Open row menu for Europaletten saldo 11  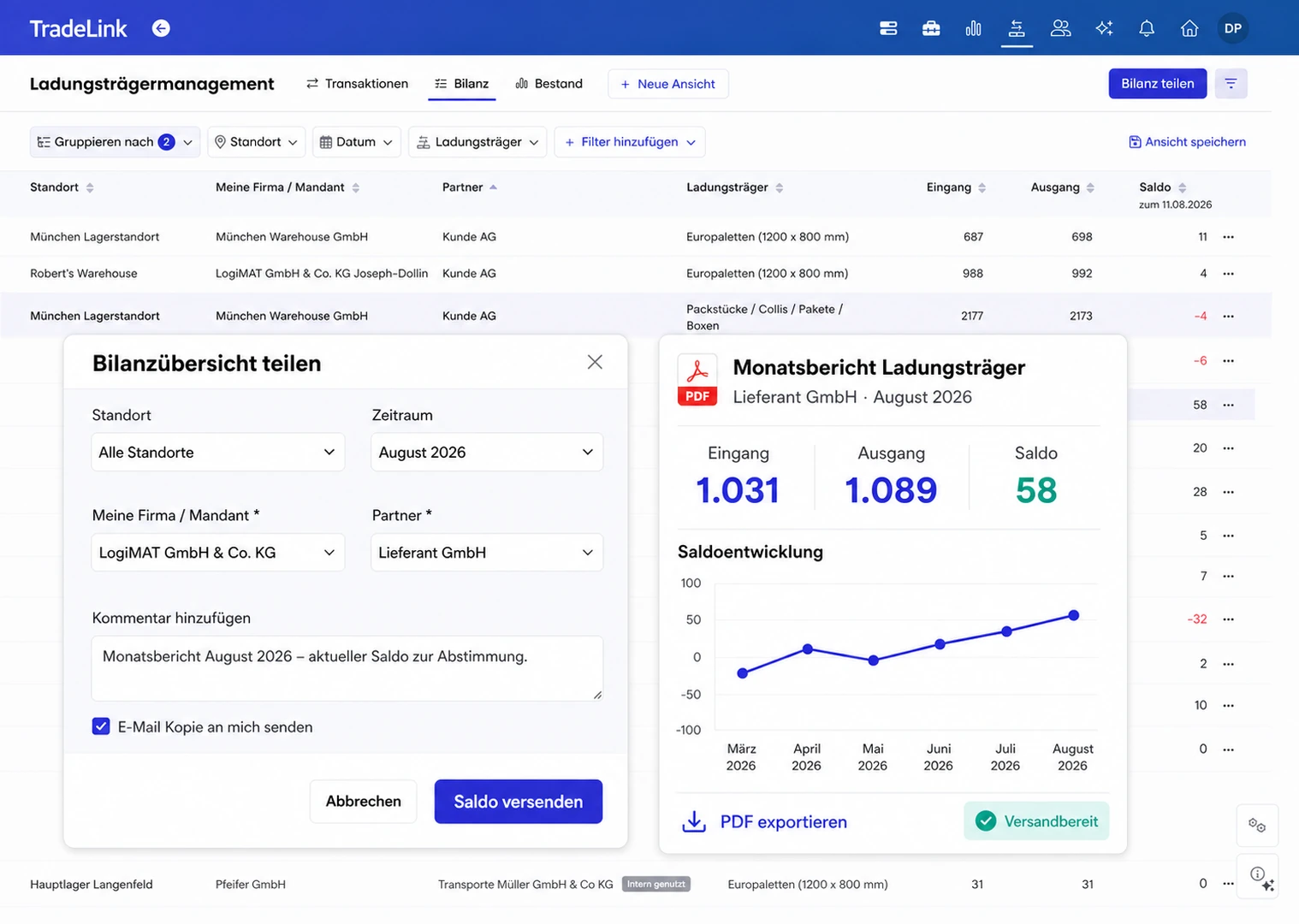pos(1228,237)
